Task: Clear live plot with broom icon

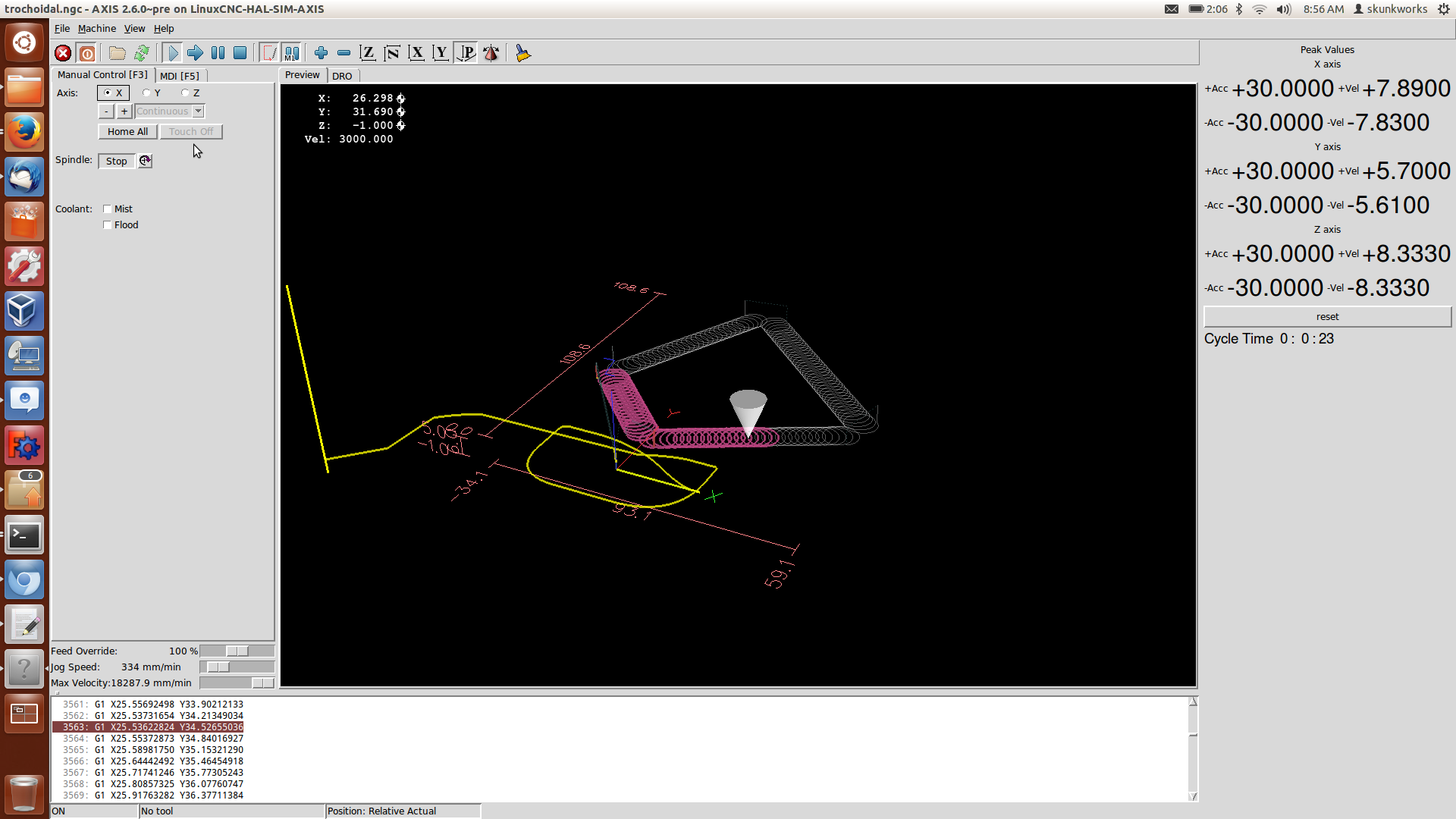Action: point(522,53)
